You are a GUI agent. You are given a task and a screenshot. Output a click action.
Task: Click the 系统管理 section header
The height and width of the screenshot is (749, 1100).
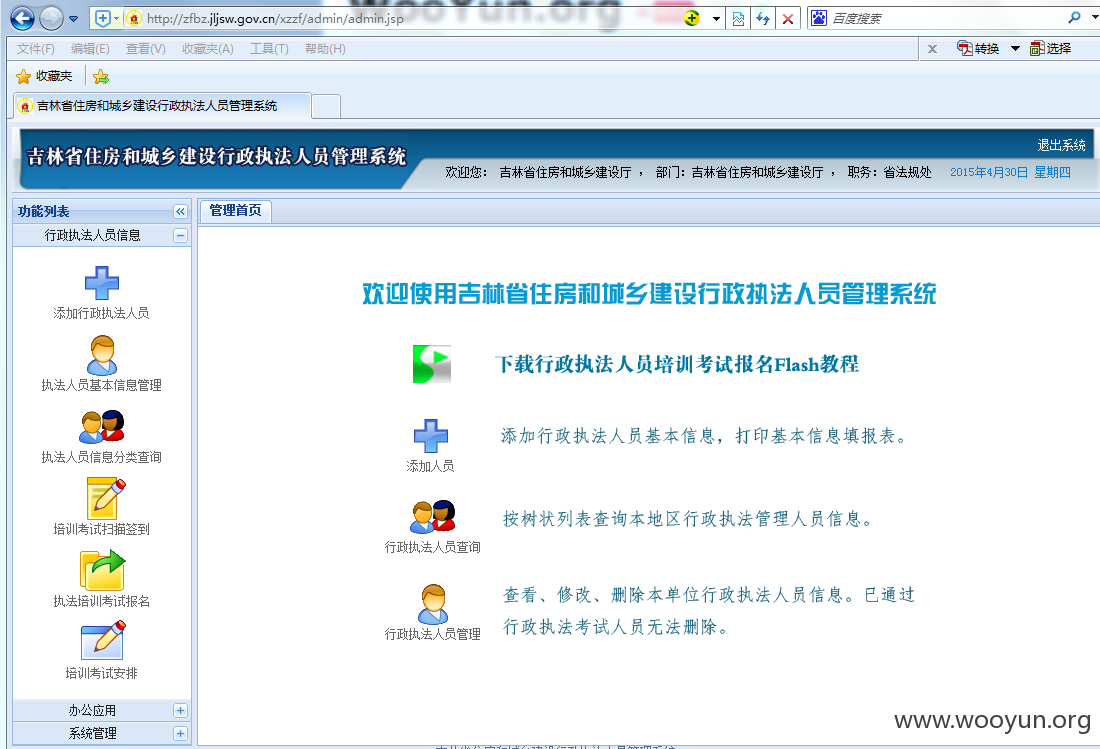pyautogui.click(x=102, y=734)
